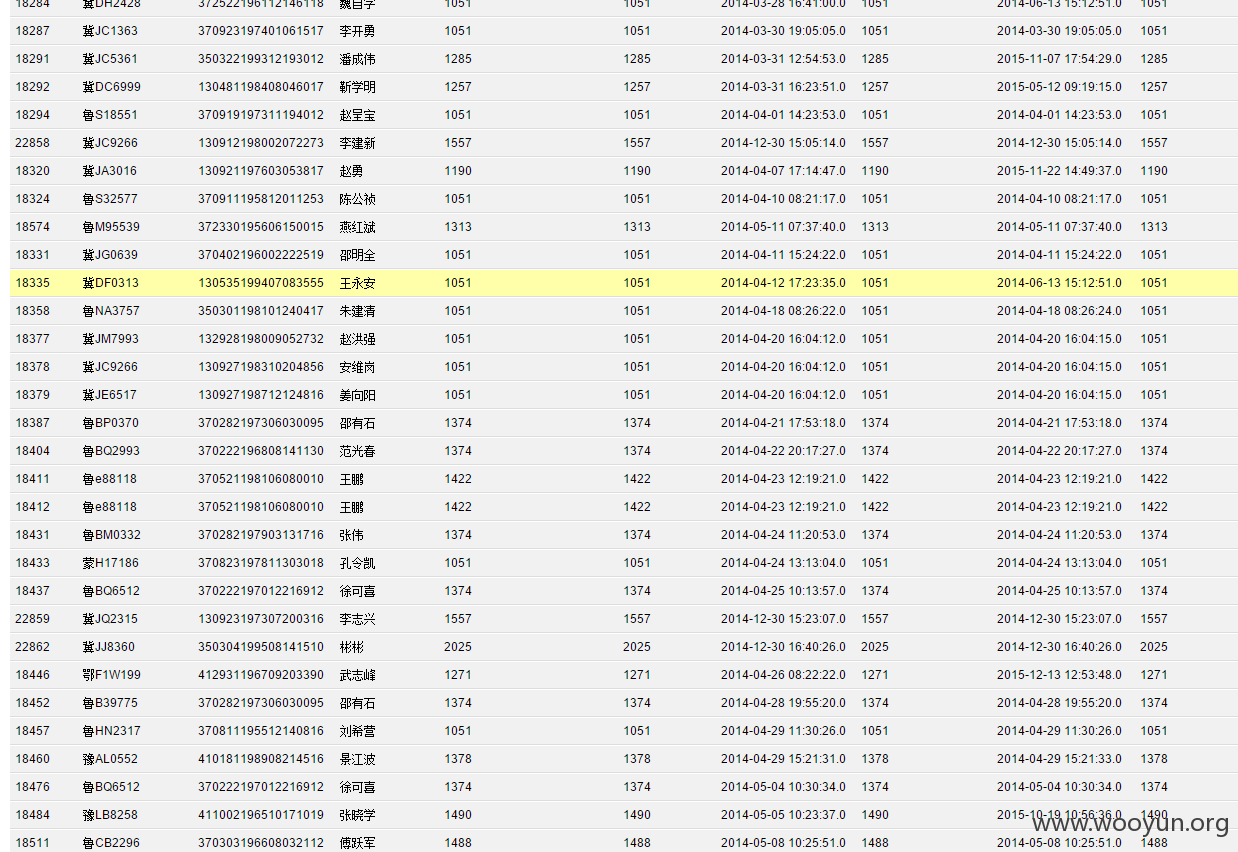Click plate number 鲁BQ2993
The width and height of the screenshot is (1238, 852).
coord(111,451)
